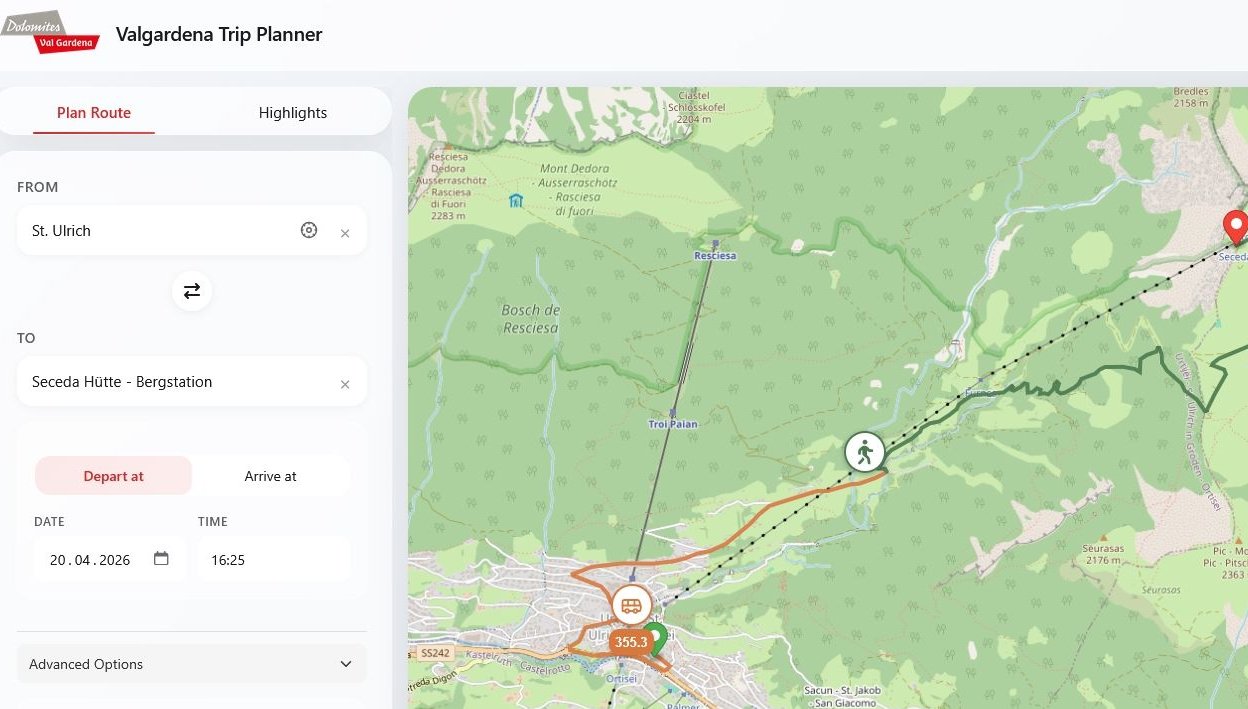Switch to the Highlights tab
This screenshot has height=709, width=1248.
(293, 113)
